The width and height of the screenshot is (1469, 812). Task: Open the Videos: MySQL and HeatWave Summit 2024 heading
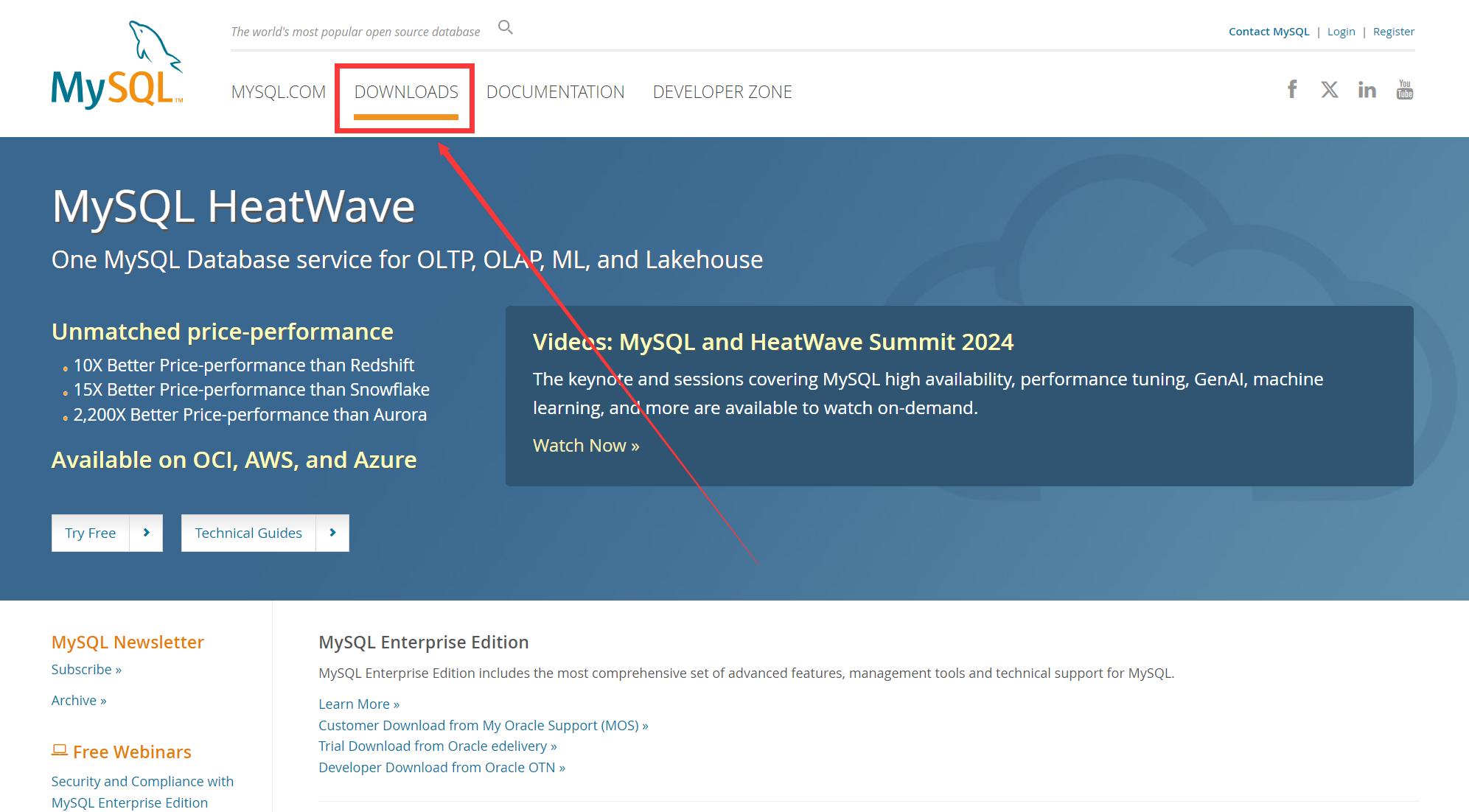[x=773, y=342]
